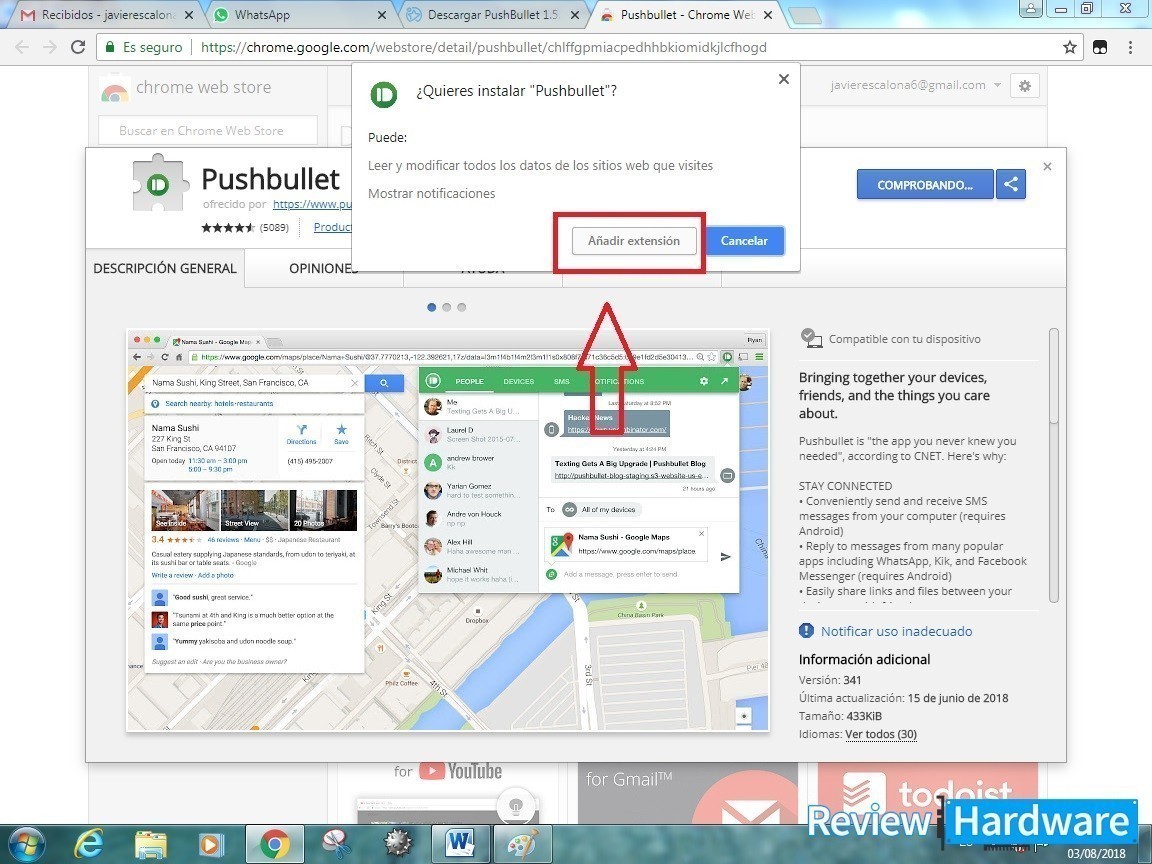Open the web store settings gear
The width and height of the screenshot is (1152, 864).
[1025, 86]
